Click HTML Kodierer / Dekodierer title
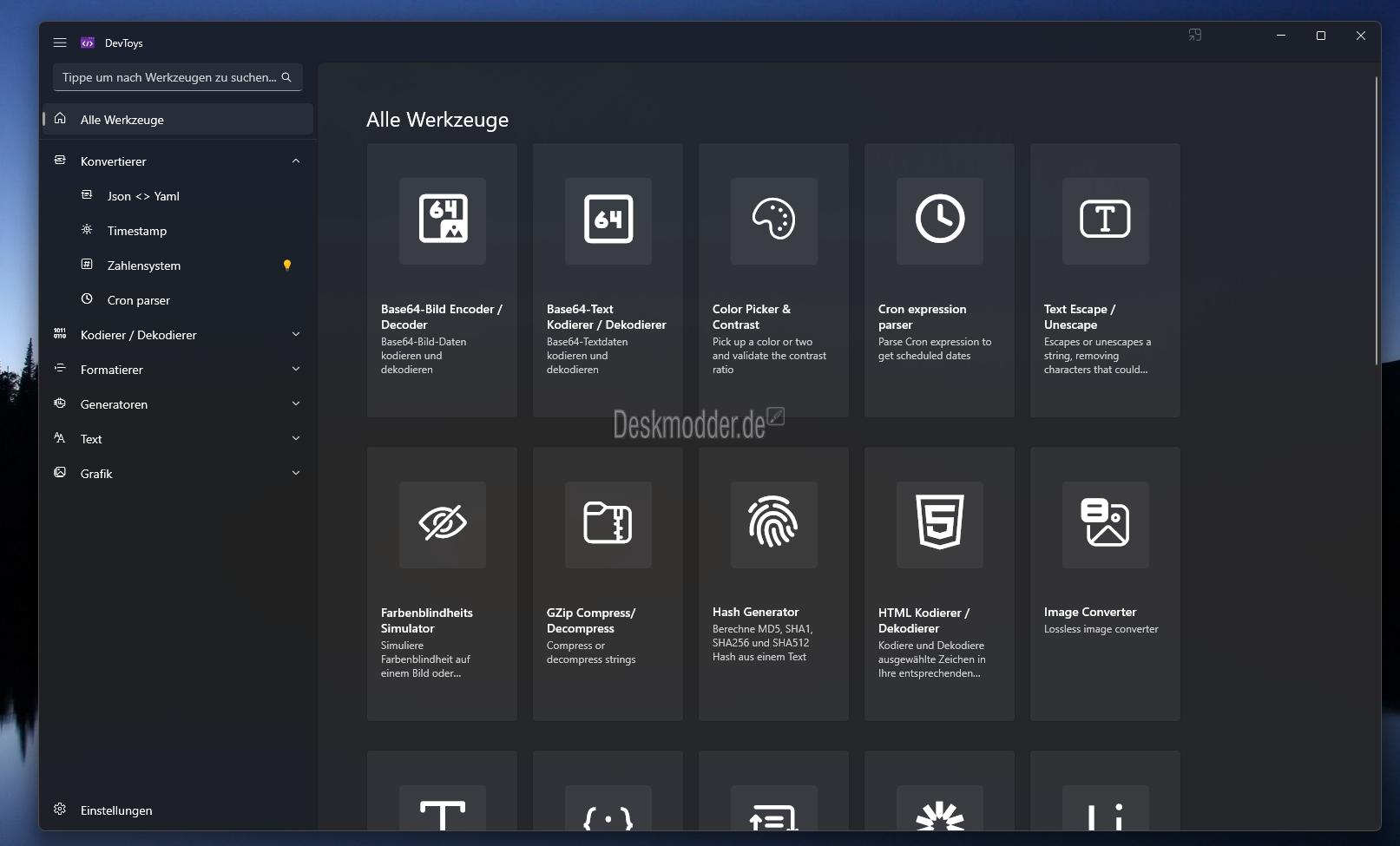1400x846 pixels. point(923,620)
